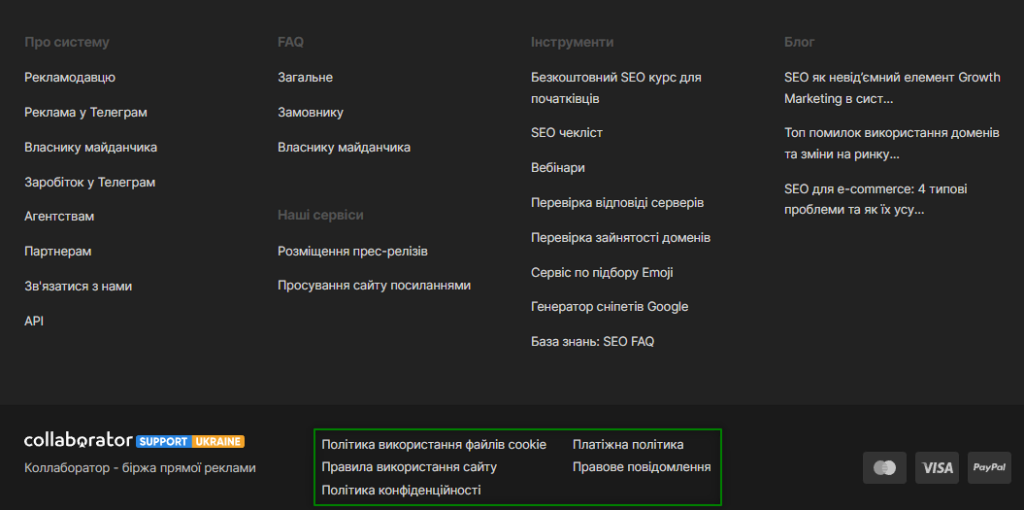
Task: Open the Рекламодавцю link
Action: coord(70,77)
